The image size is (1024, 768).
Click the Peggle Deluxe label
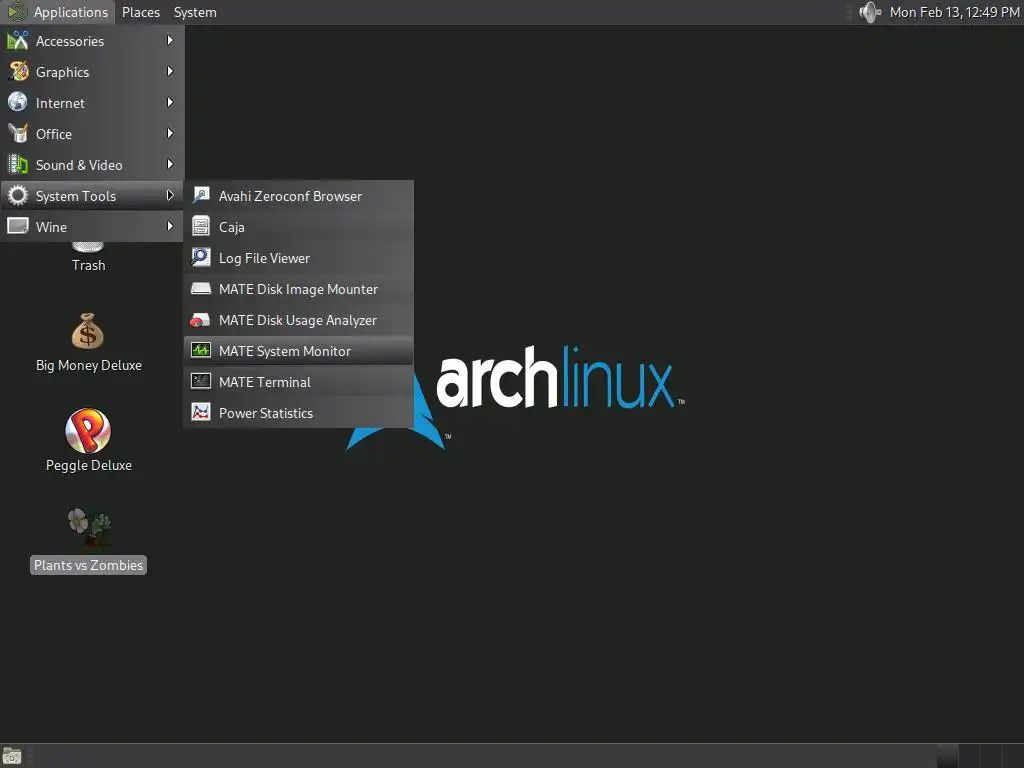pyautogui.click(x=89, y=465)
